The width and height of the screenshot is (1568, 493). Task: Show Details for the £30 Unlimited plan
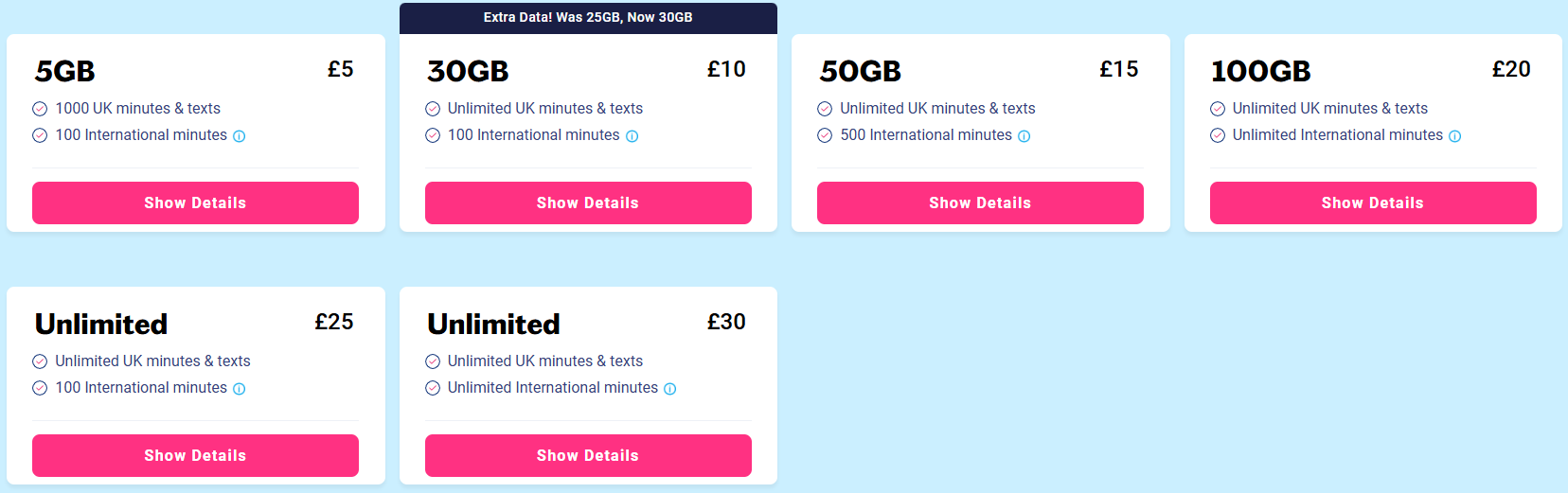[x=588, y=455]
